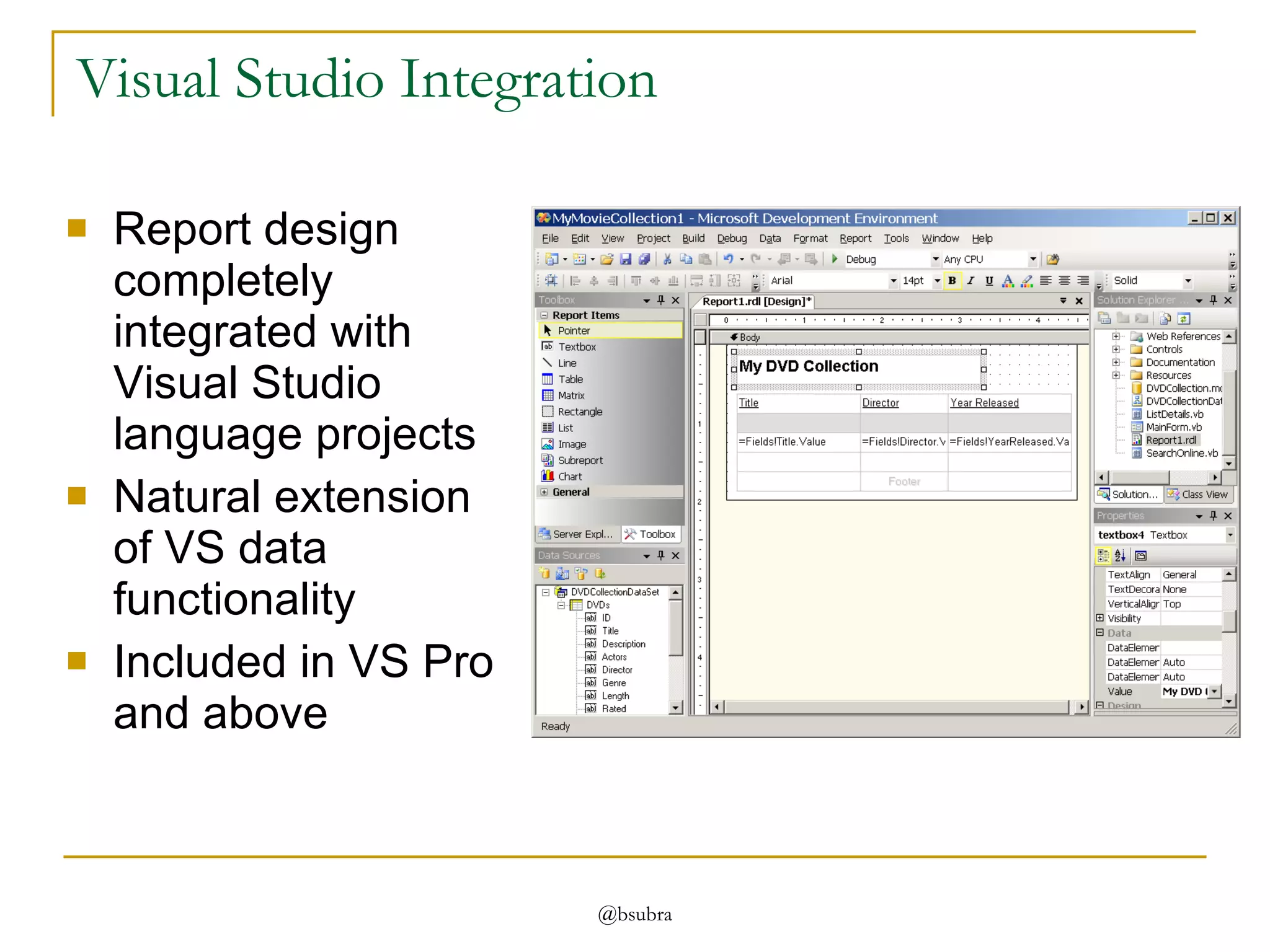The image size is (1270, 952).
Task: Click the Center Text alignment icon
Action: (x=1064, y=281)
